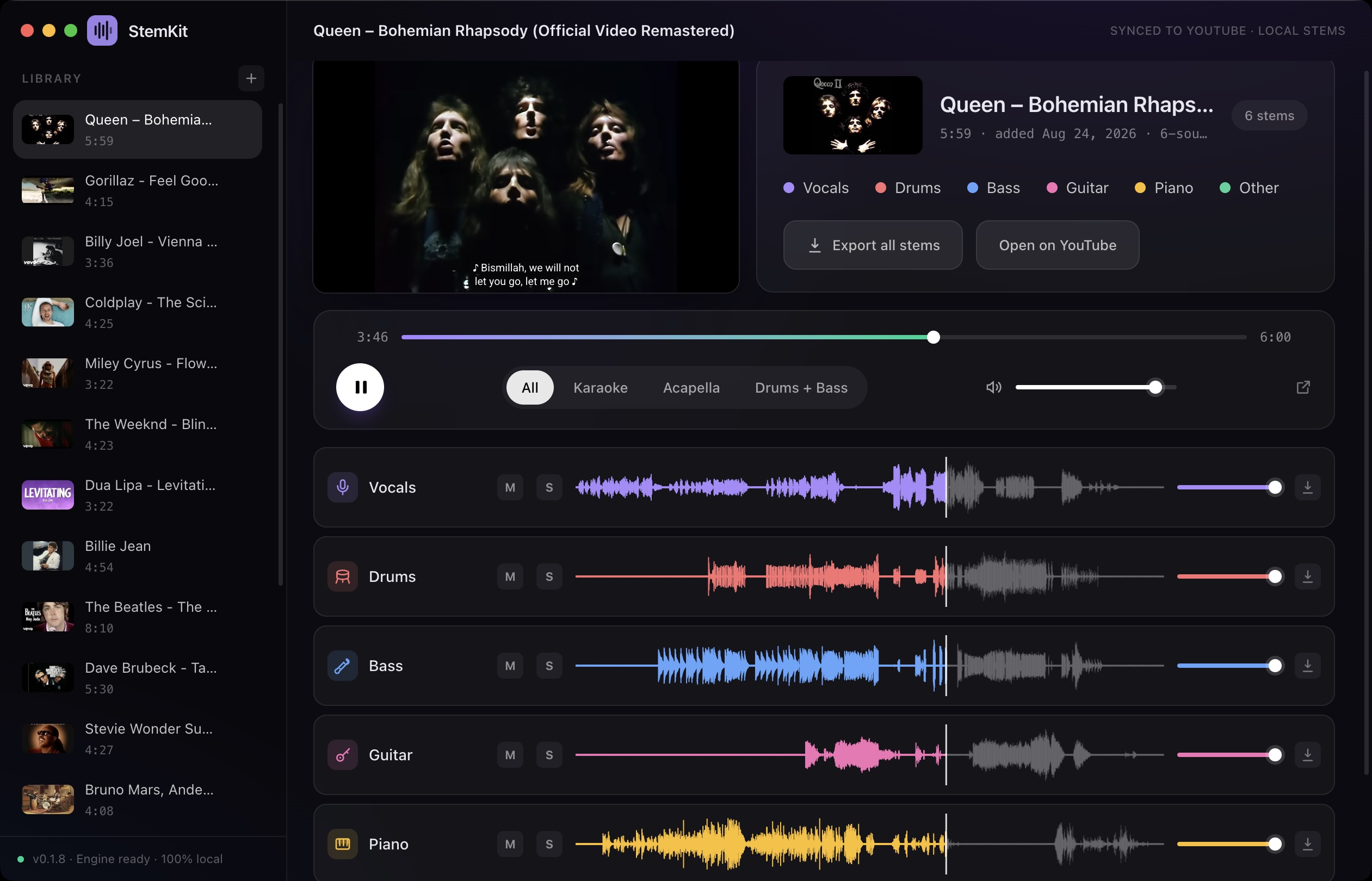Click the Bass volume slider handle
Screen dimensions: 1372x881
tap(1275, 666)
